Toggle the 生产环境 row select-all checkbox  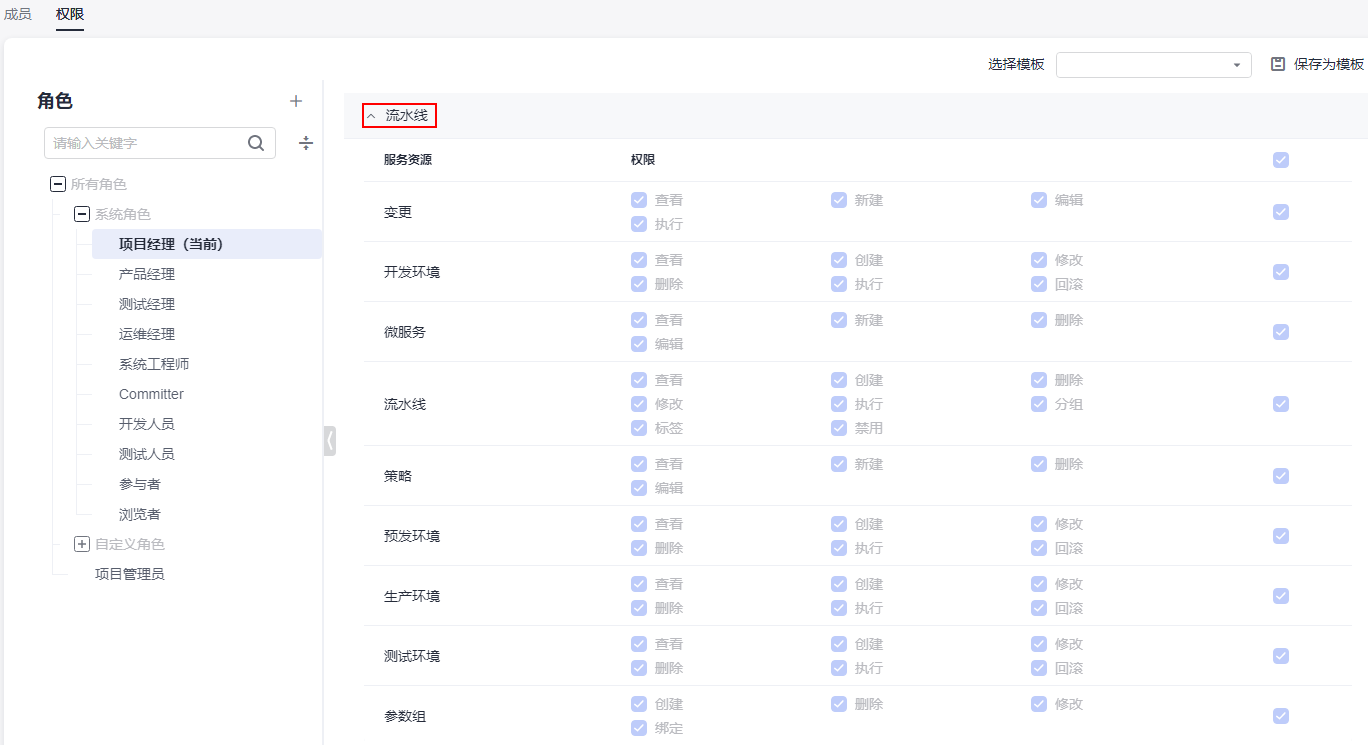coord(1281,596)
